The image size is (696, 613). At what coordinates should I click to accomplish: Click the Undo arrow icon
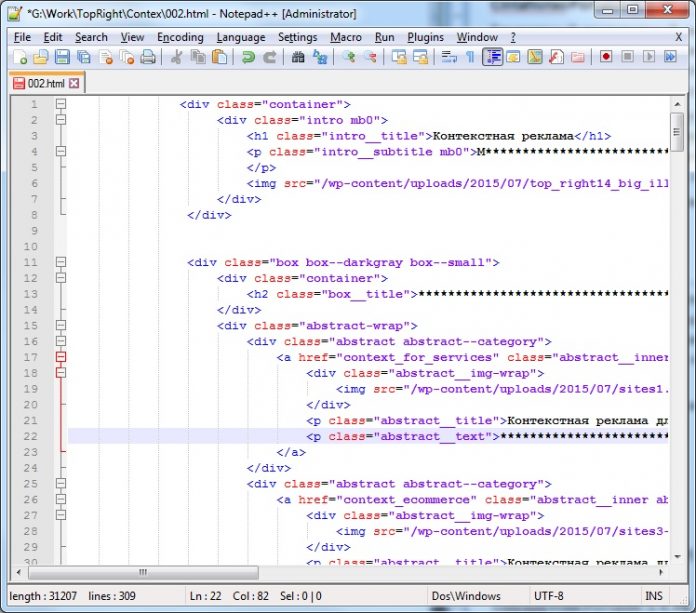coord(248,58)
